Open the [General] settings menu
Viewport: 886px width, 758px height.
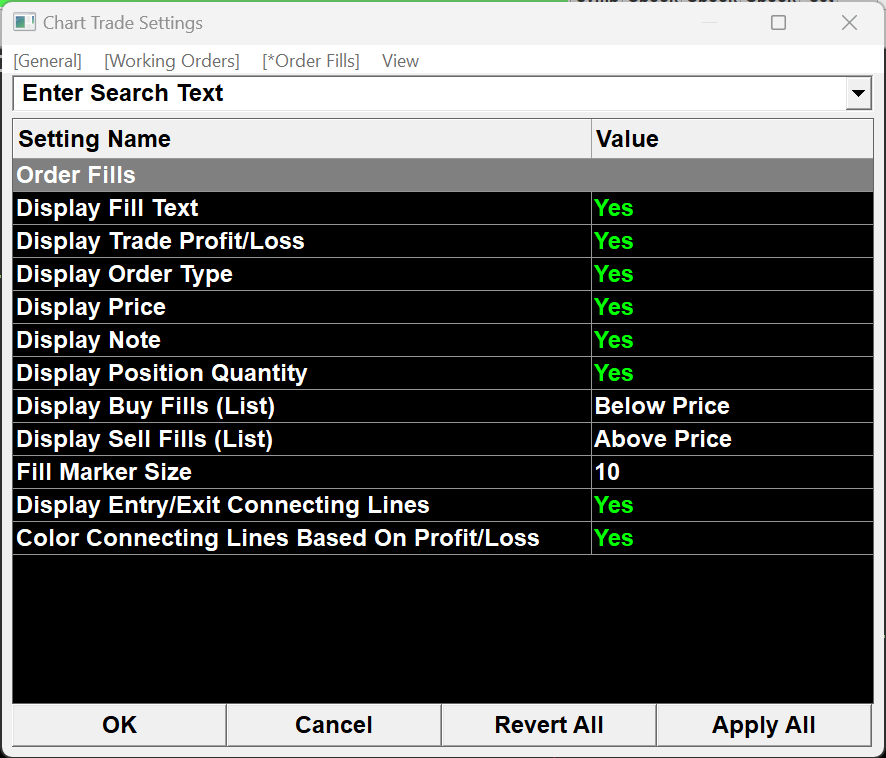pos(47,61)
